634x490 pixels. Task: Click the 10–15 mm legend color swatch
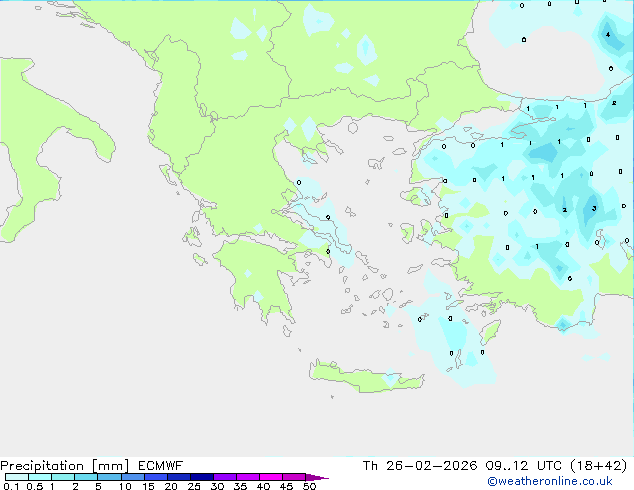click(133, 477)
